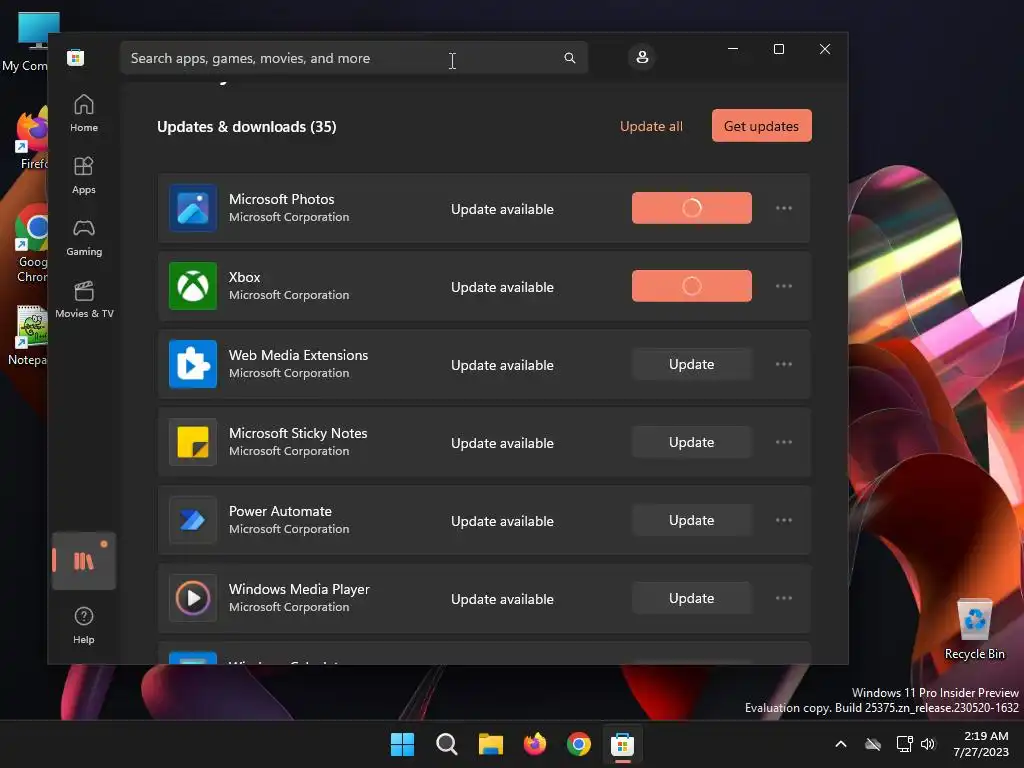Open the Microsoft Store logo icon
This screenshot has height=768, width=1024.
click(75, 57)
